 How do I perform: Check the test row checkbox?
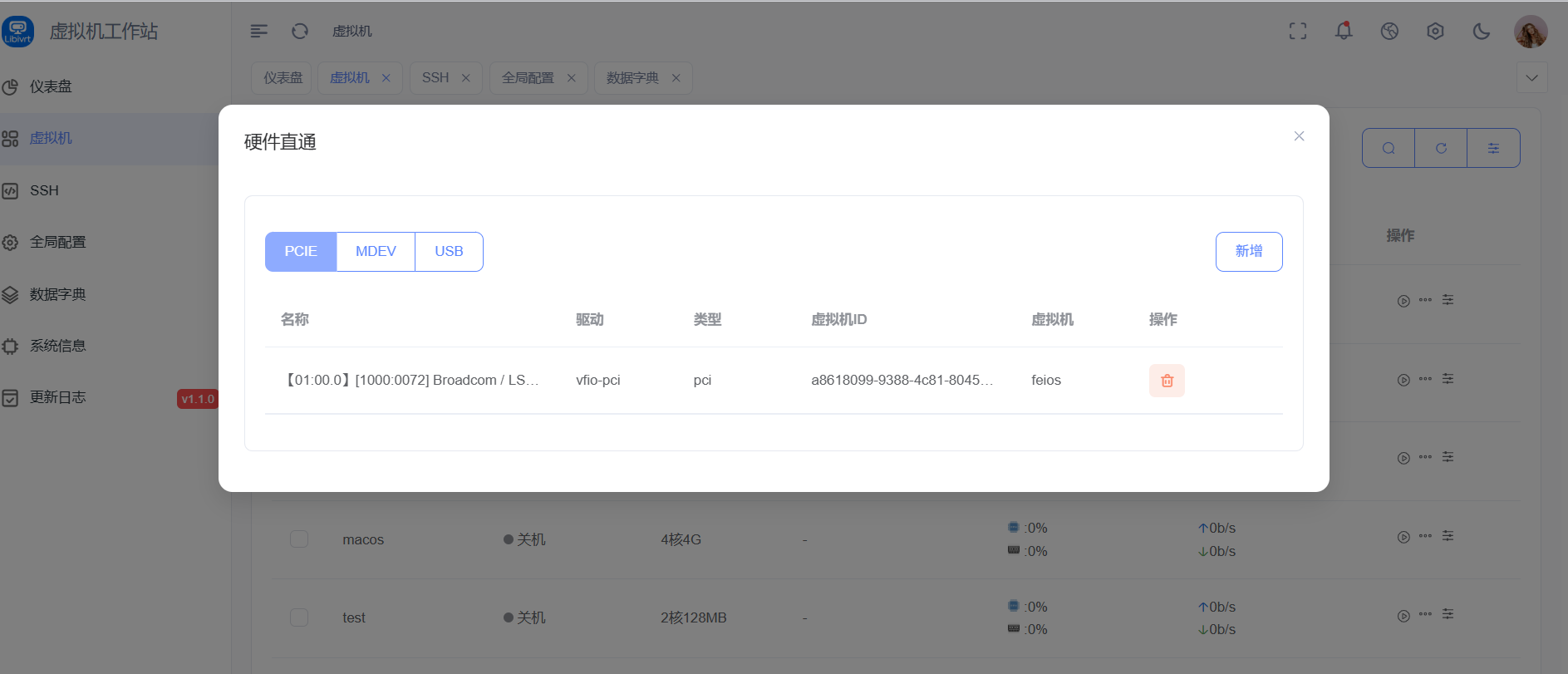299,617
